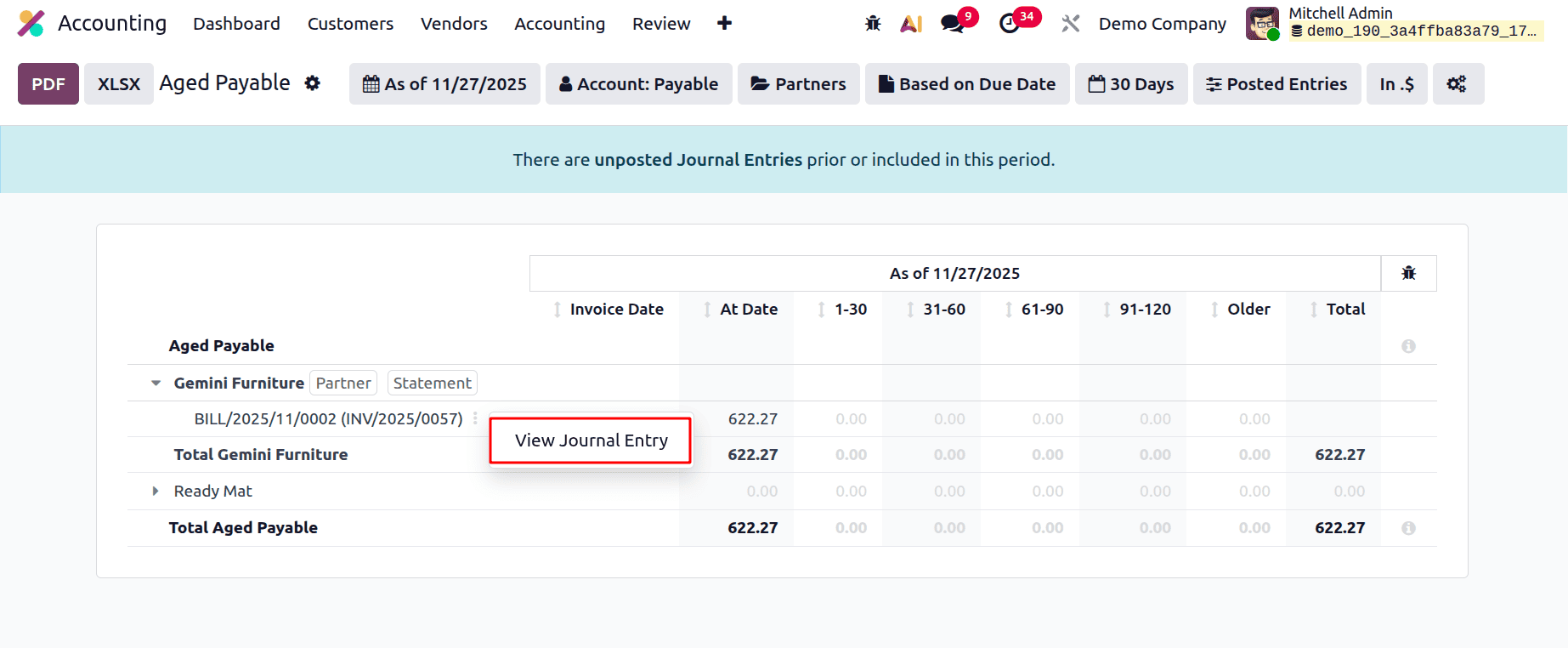Open the Accounting app logo icon
Screen dimensions: 1568x648
pyautogui.click(x=31, y=23)
